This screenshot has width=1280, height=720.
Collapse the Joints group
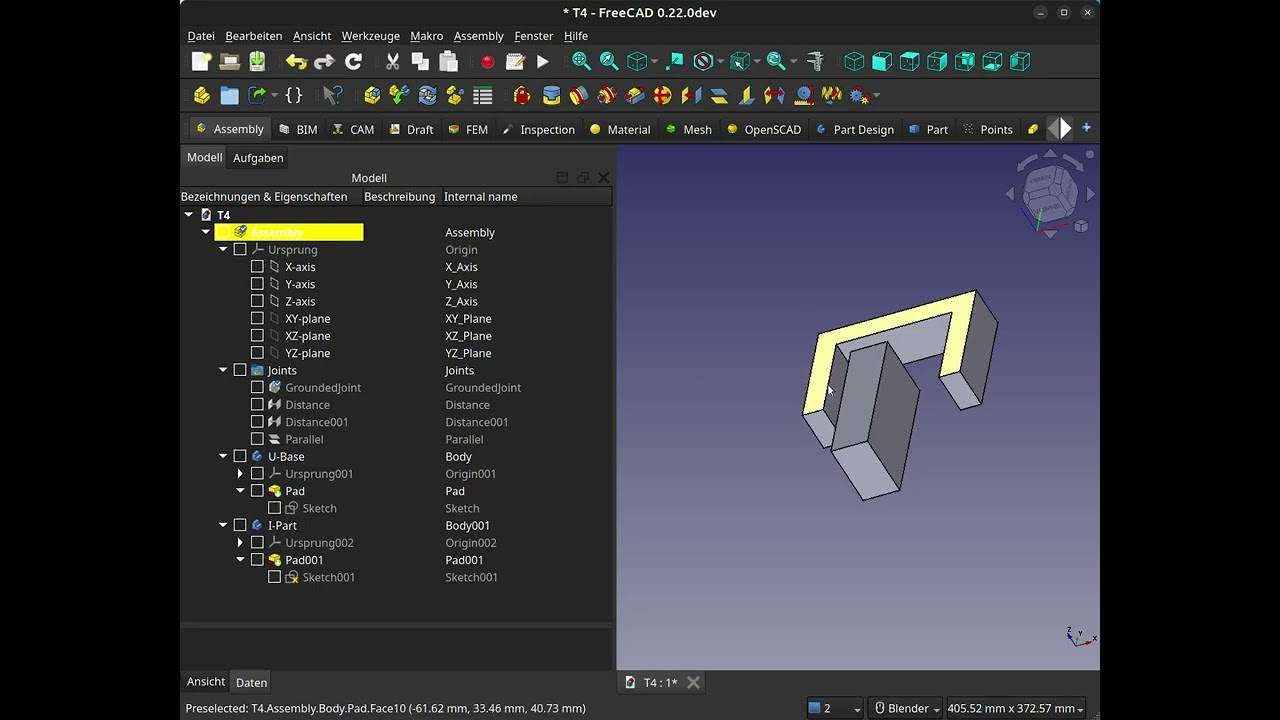pyautogui.click(x=223, y=370)
